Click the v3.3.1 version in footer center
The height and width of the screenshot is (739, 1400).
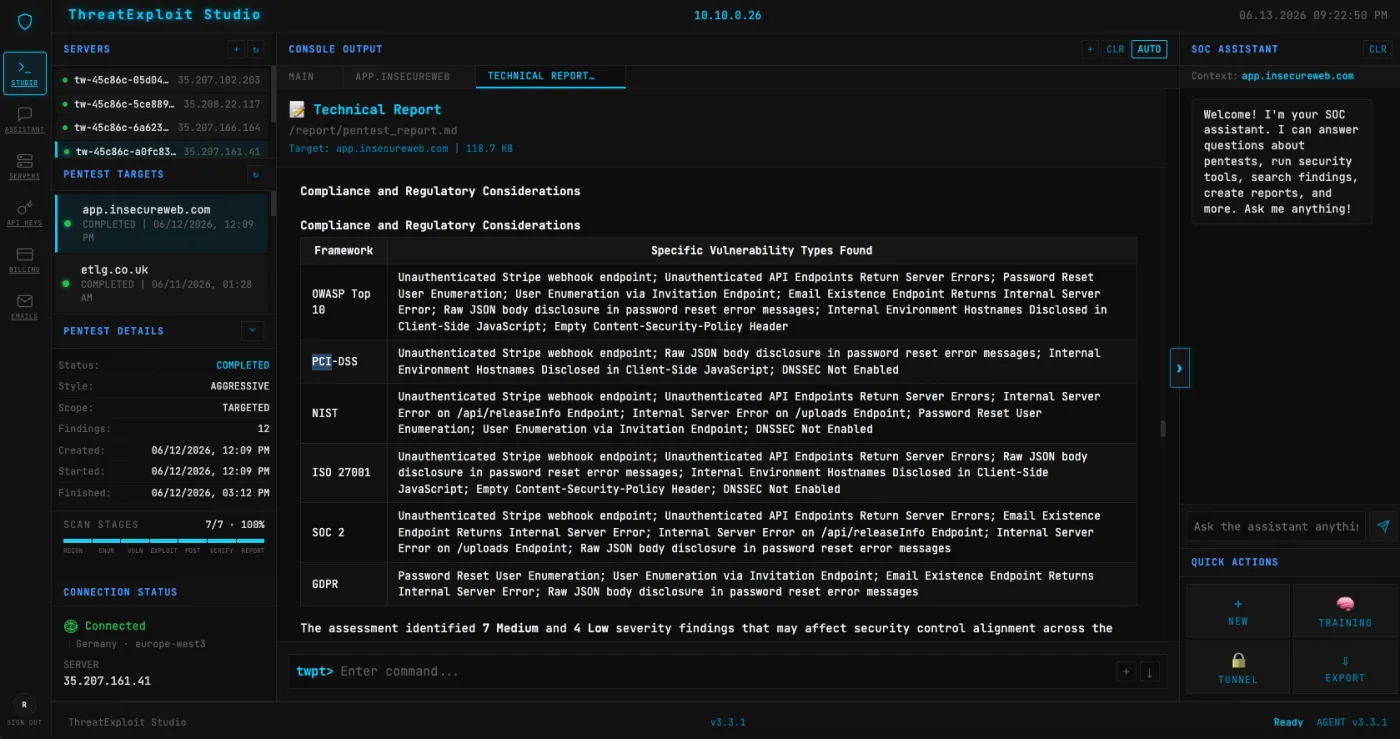(x=727, y=722)
